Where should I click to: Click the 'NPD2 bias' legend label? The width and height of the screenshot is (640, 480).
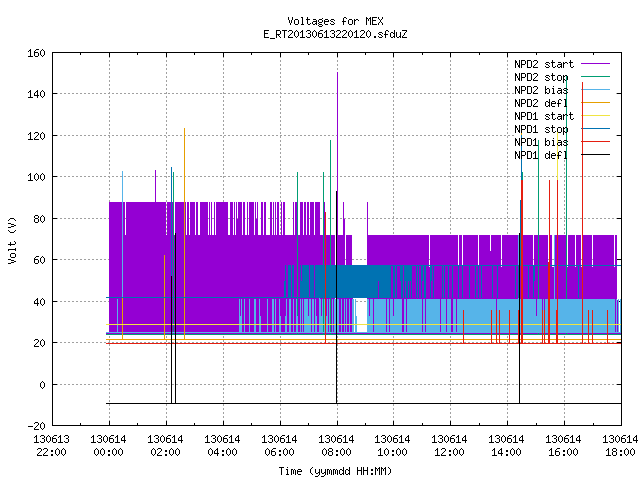click(541, 90)
